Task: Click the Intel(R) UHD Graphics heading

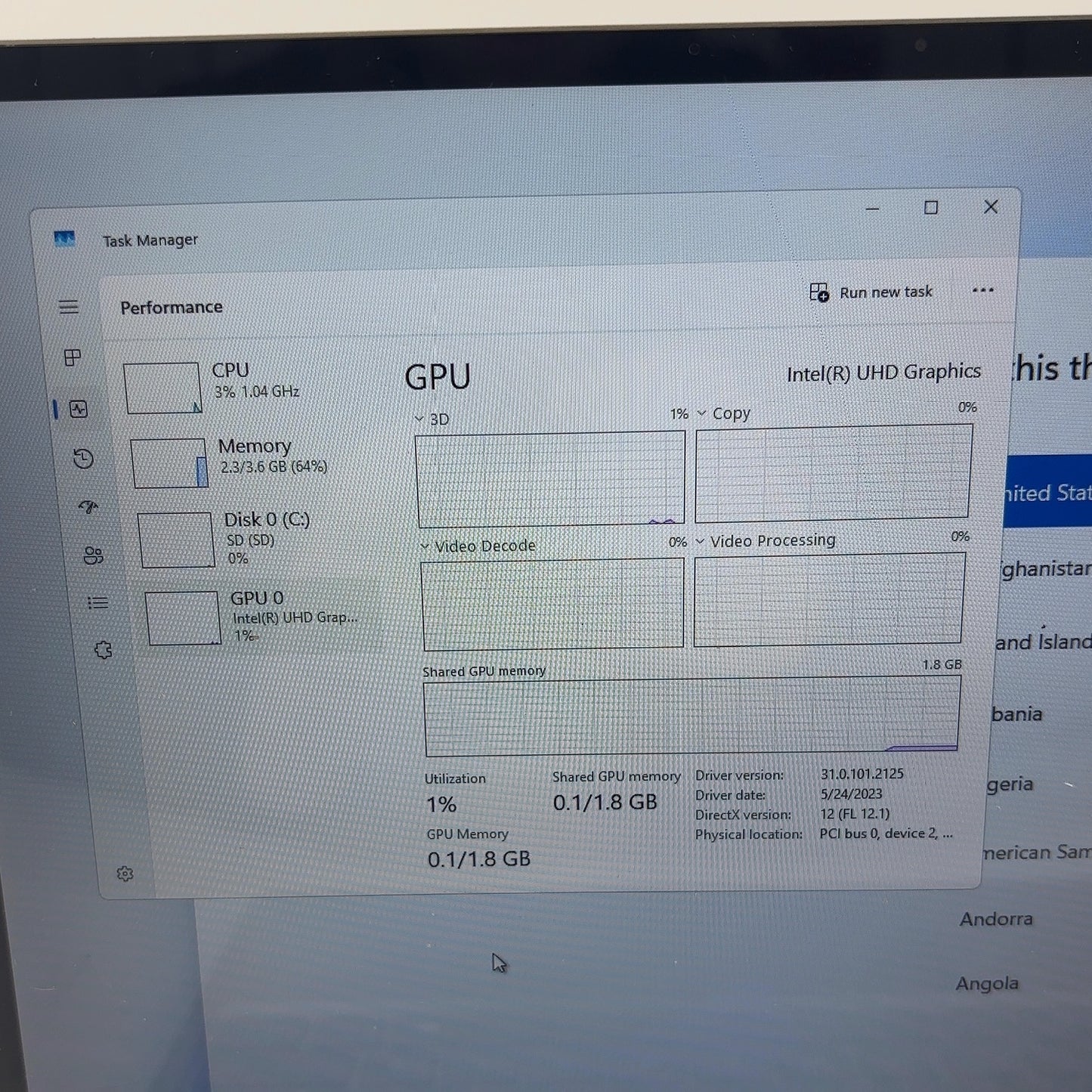Action: (883, 373)
